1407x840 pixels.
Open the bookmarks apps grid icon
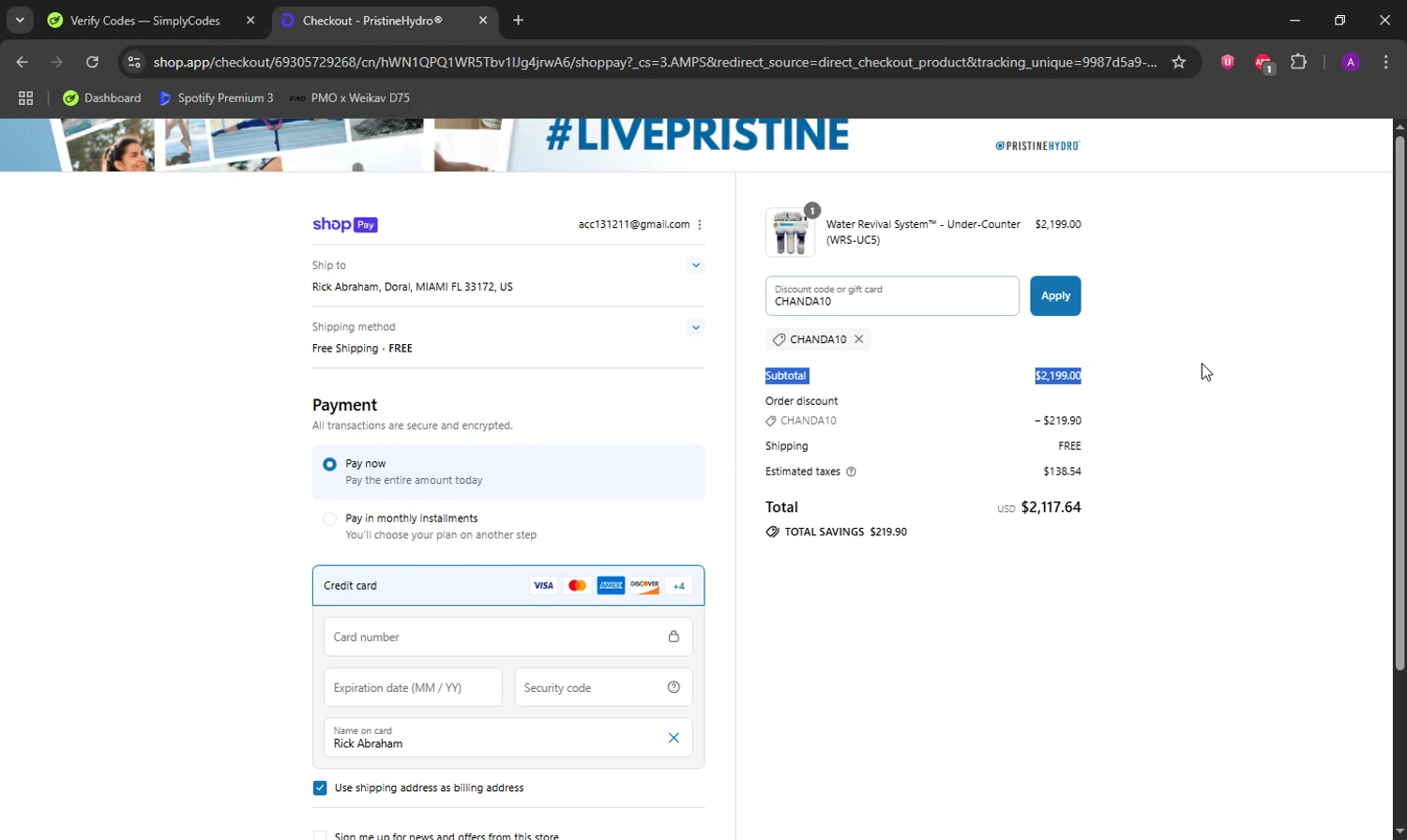[x=25, y=97]
